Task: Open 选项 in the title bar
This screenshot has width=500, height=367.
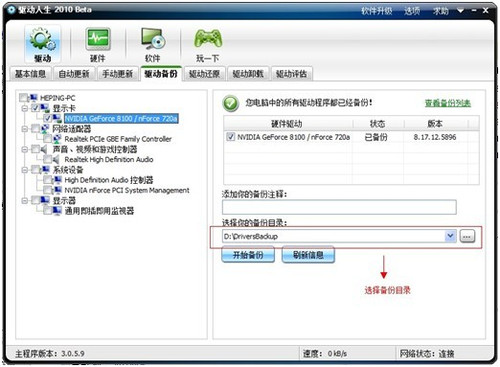Action: click(x=412, y=11)
